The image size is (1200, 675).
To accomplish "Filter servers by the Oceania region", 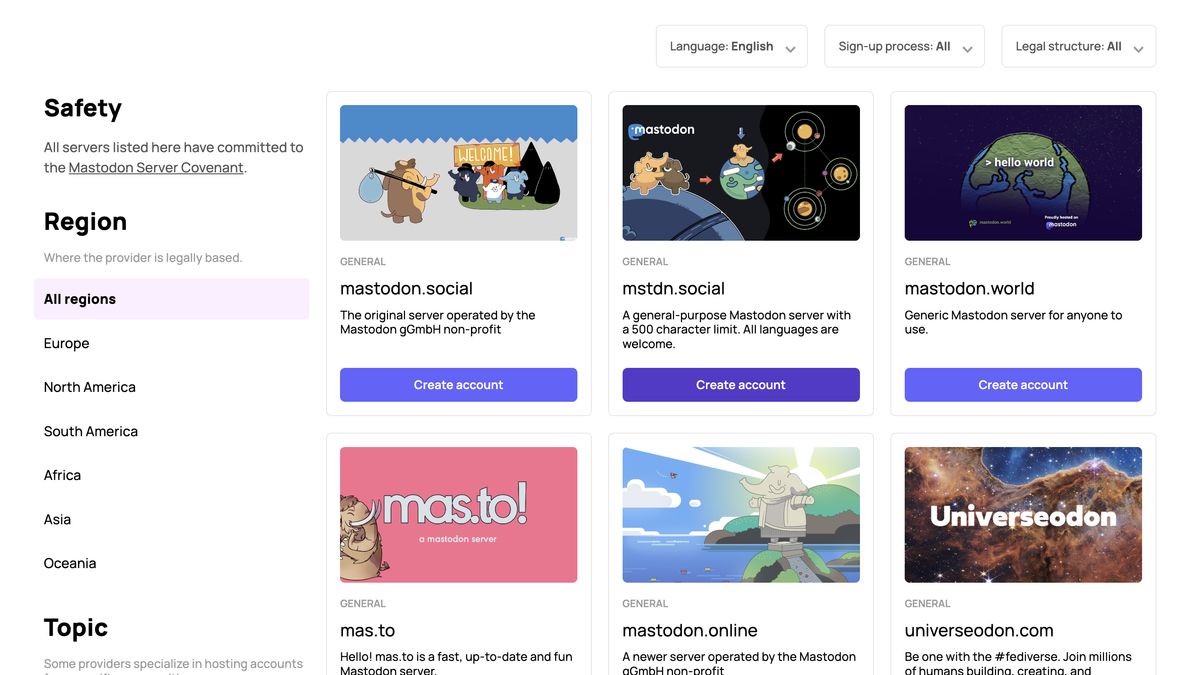I will pos(70,563).
